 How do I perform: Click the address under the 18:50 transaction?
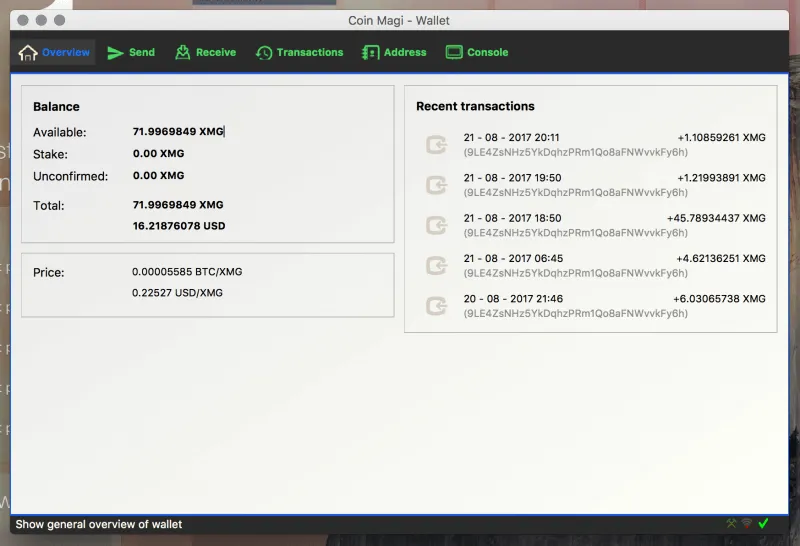click(576, 233)
